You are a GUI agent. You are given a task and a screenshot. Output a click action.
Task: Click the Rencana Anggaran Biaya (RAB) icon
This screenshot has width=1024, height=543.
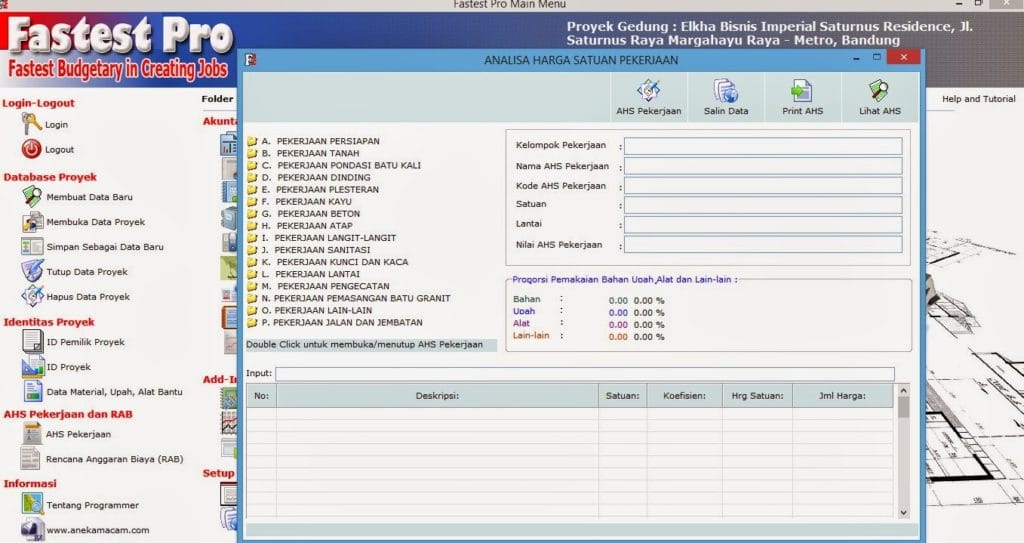pos(30,458)
